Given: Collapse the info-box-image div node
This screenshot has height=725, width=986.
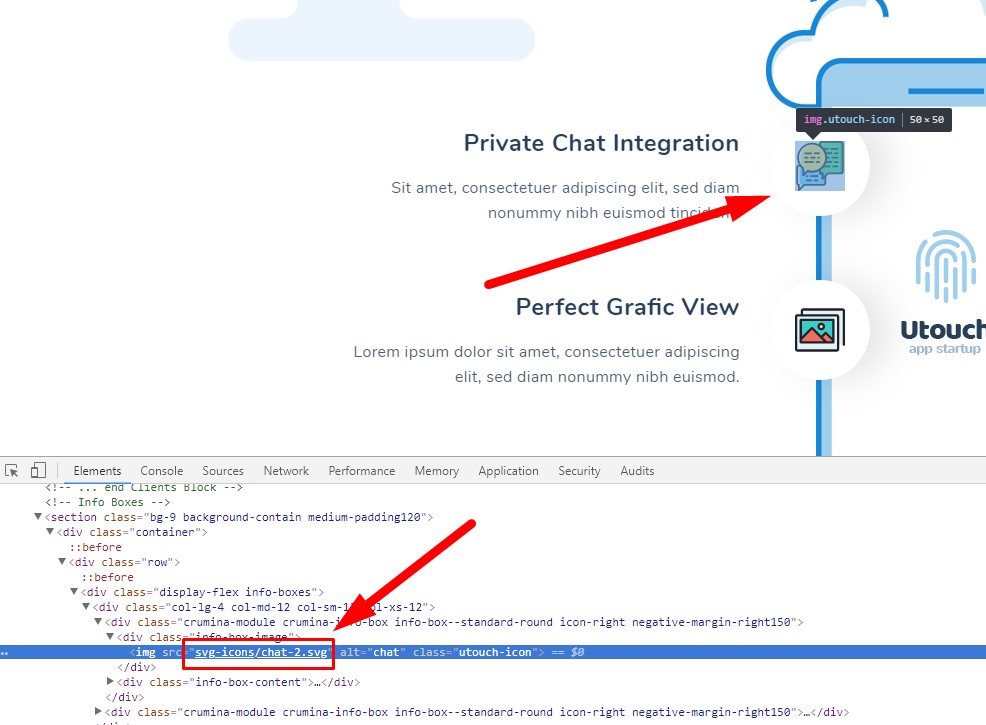Looking at the screenshot, I should click(109, 637).
